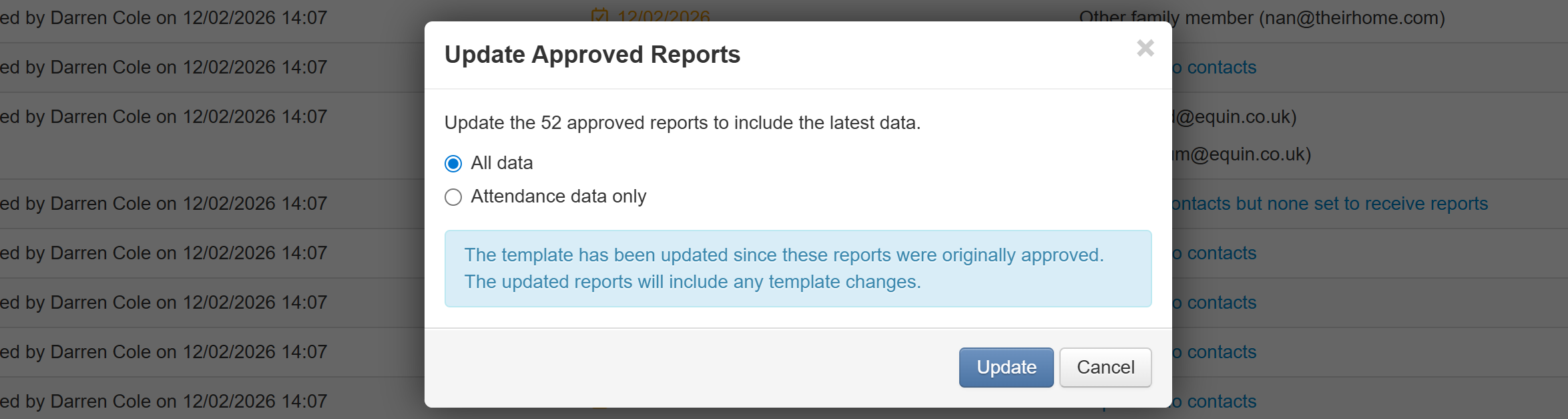Click the "Update Approved Reports" dialog heading
This screenshot has width=1568, height=419.
[x=592, y=55]
